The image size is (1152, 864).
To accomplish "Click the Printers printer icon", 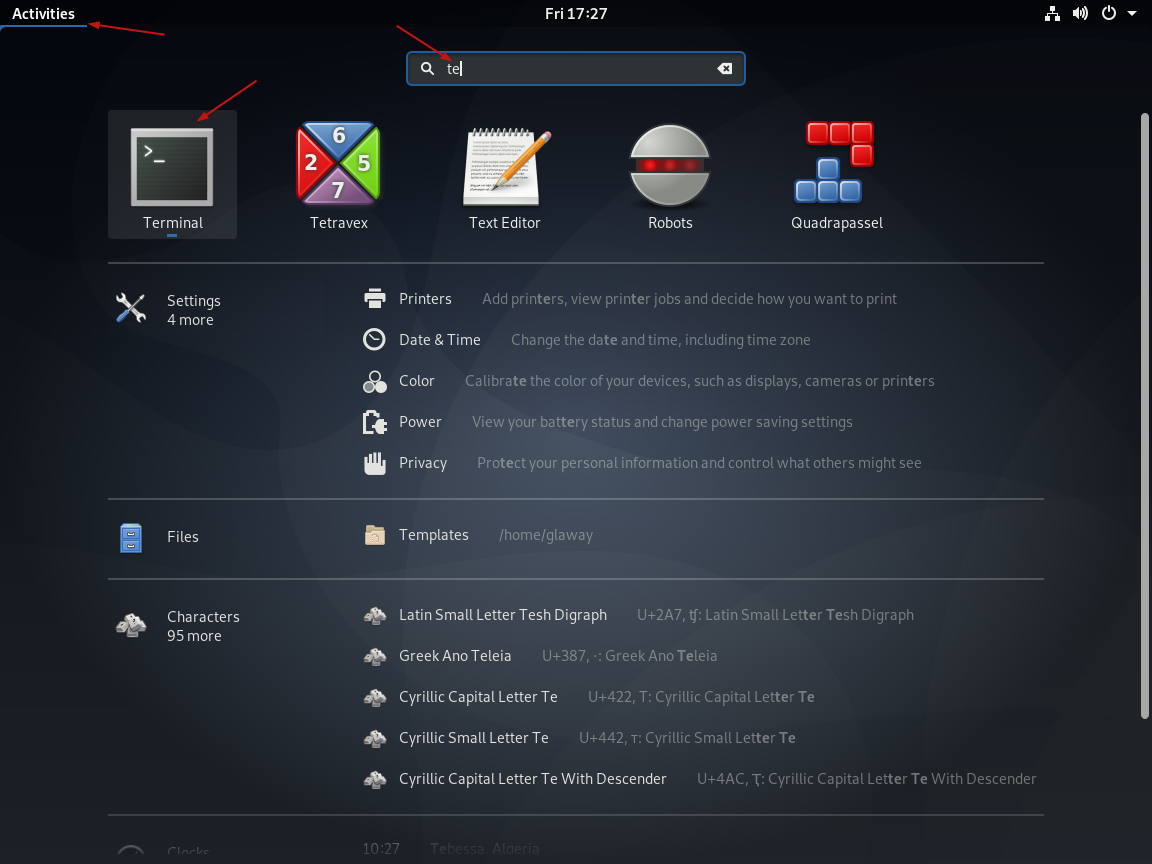I will click(375, 298).
